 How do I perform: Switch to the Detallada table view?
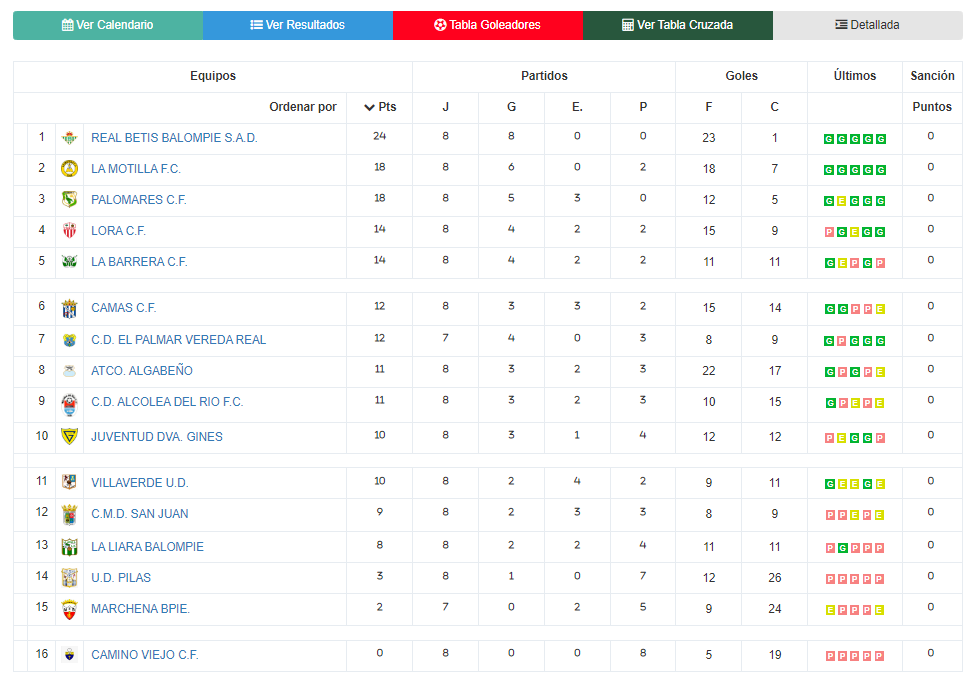868,25
